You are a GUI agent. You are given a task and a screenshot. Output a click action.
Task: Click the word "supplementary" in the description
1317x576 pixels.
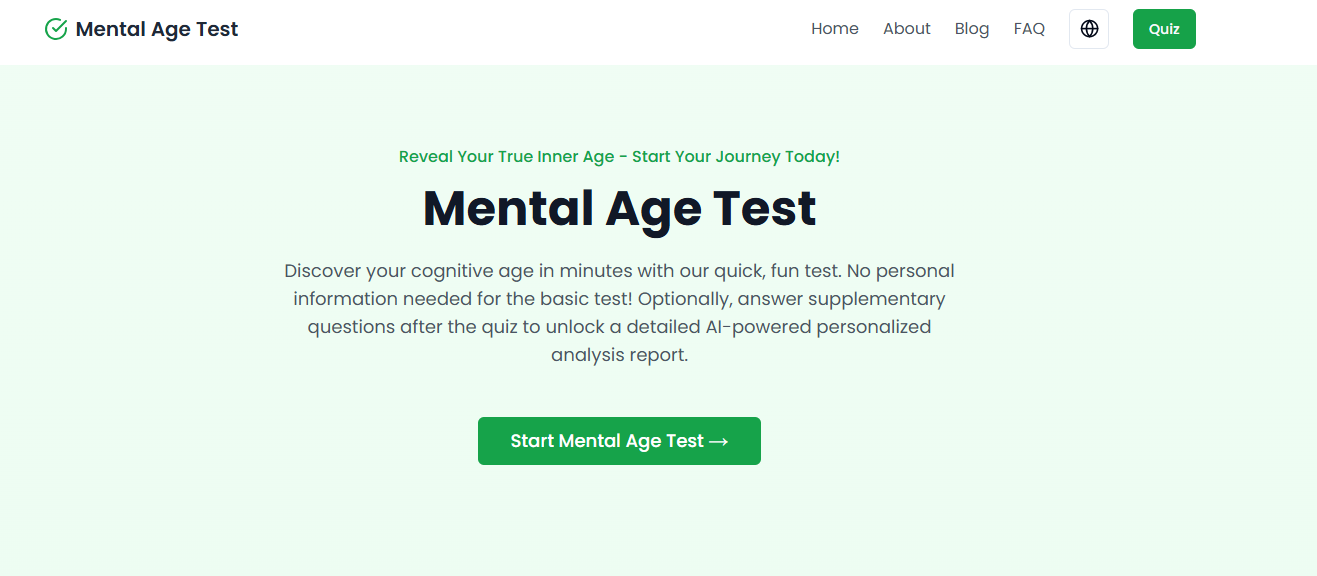877,299
